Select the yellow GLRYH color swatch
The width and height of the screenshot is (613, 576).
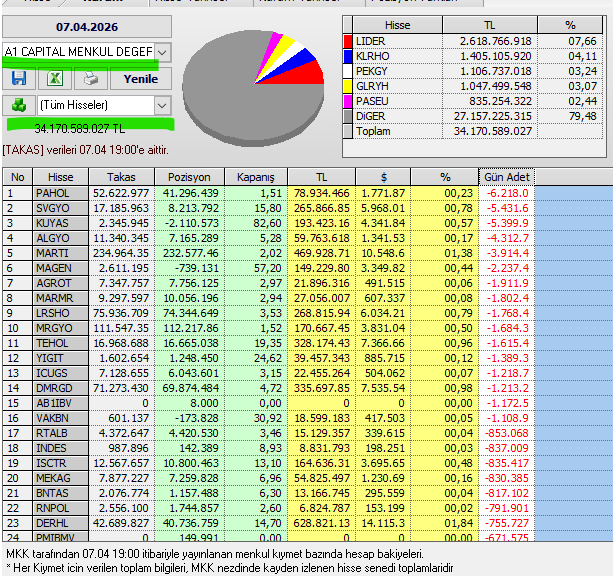click(x=348, y=86)
